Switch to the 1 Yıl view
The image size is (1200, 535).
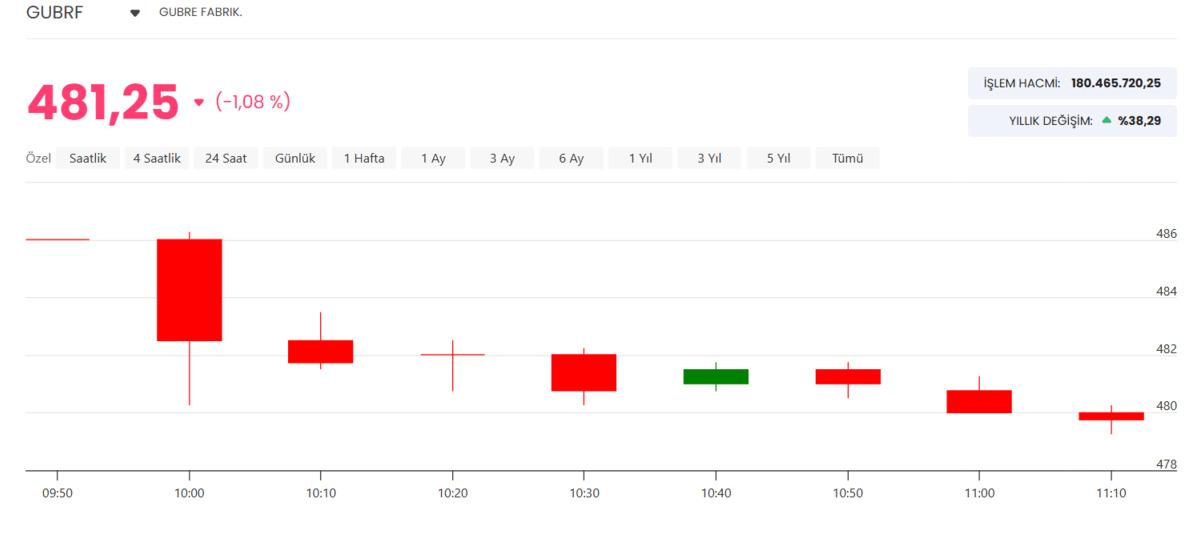pyautogui.click(x=640, y=158)
